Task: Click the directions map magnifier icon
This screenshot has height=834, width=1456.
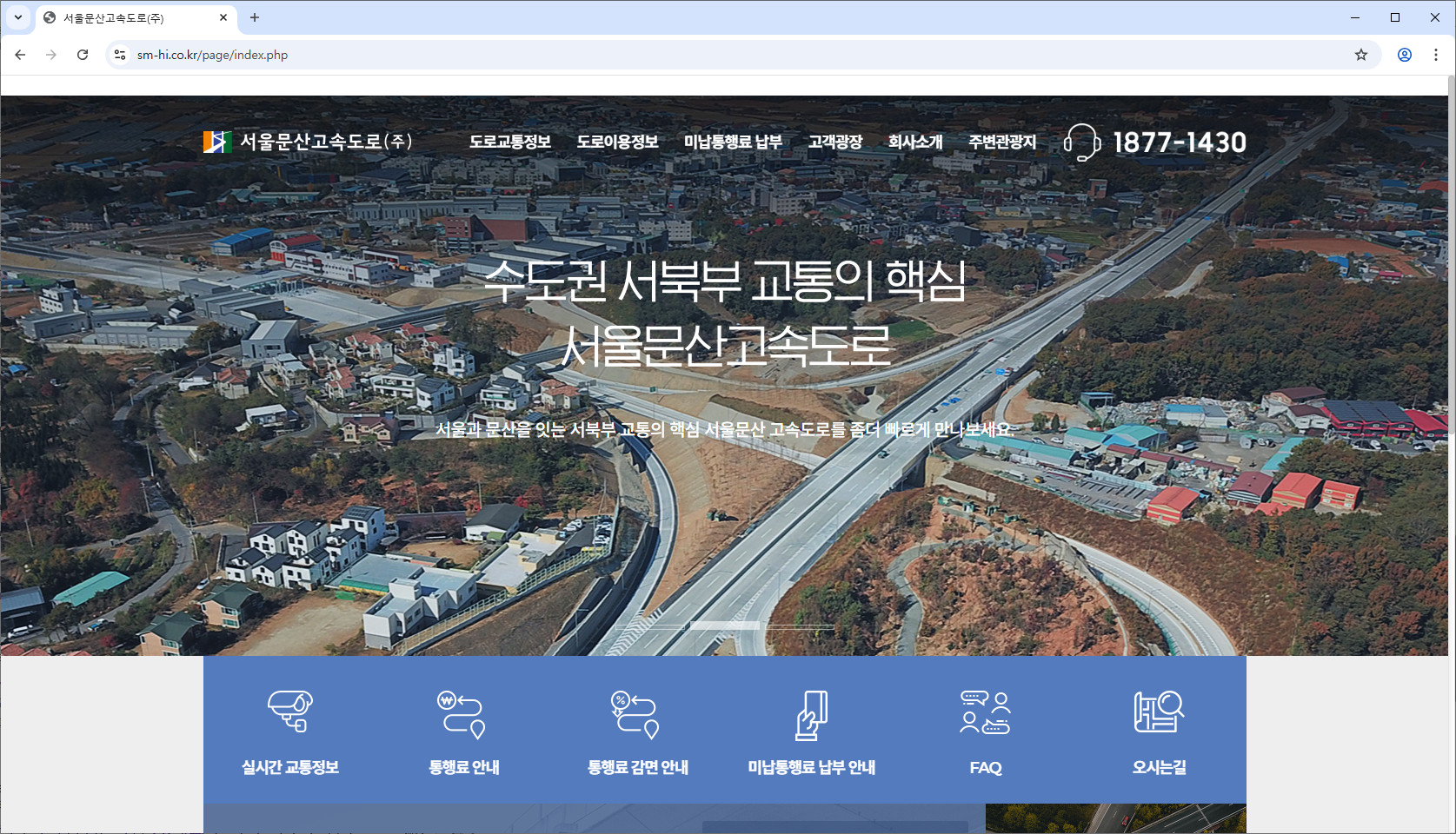Action: [1159, 712]
